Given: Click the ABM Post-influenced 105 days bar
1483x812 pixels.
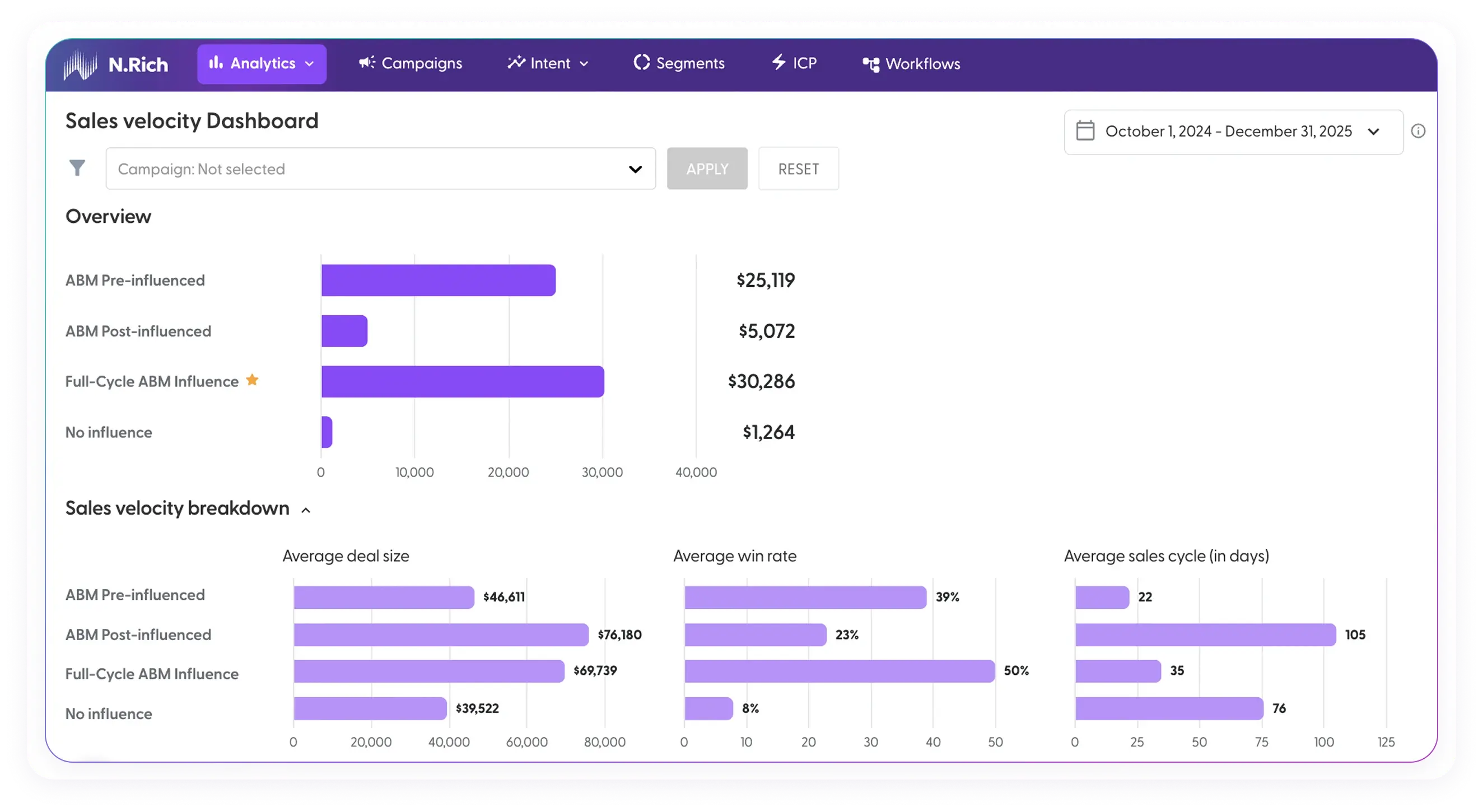Looking at the screenshot, I should click(x=1205, y=634).
